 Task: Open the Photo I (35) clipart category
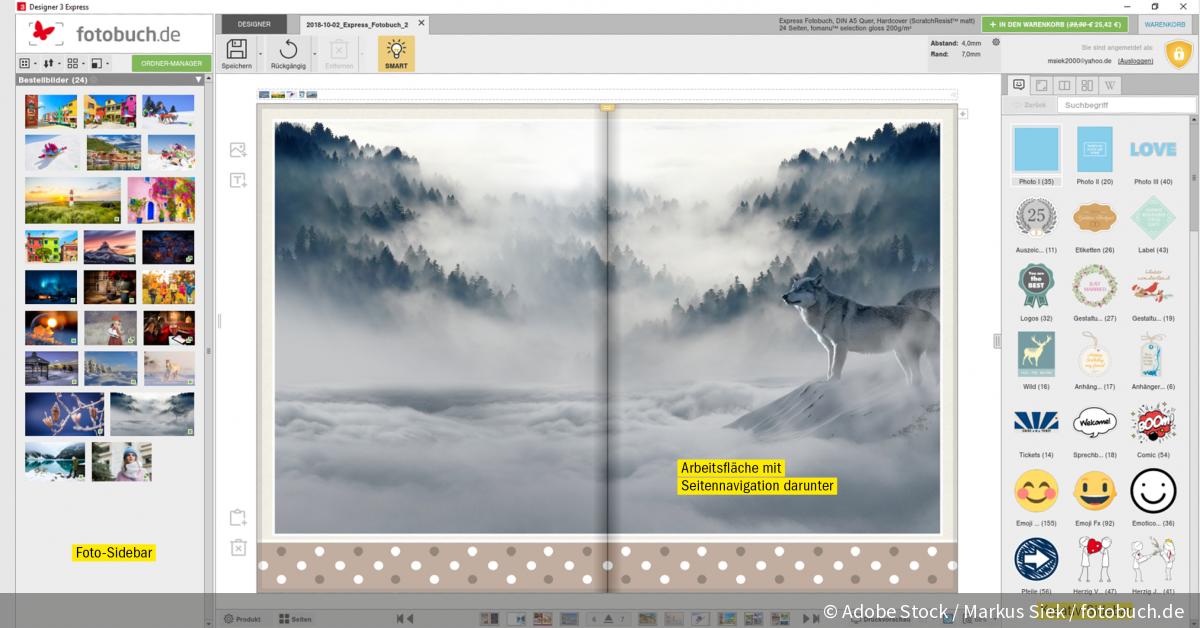[x=1036, y=156]
